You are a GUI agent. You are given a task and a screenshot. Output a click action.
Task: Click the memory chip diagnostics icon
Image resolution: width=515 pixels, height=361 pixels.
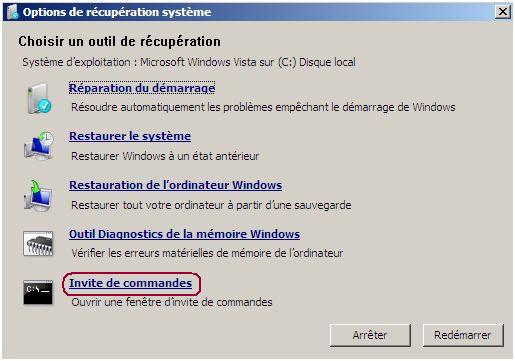38,244
